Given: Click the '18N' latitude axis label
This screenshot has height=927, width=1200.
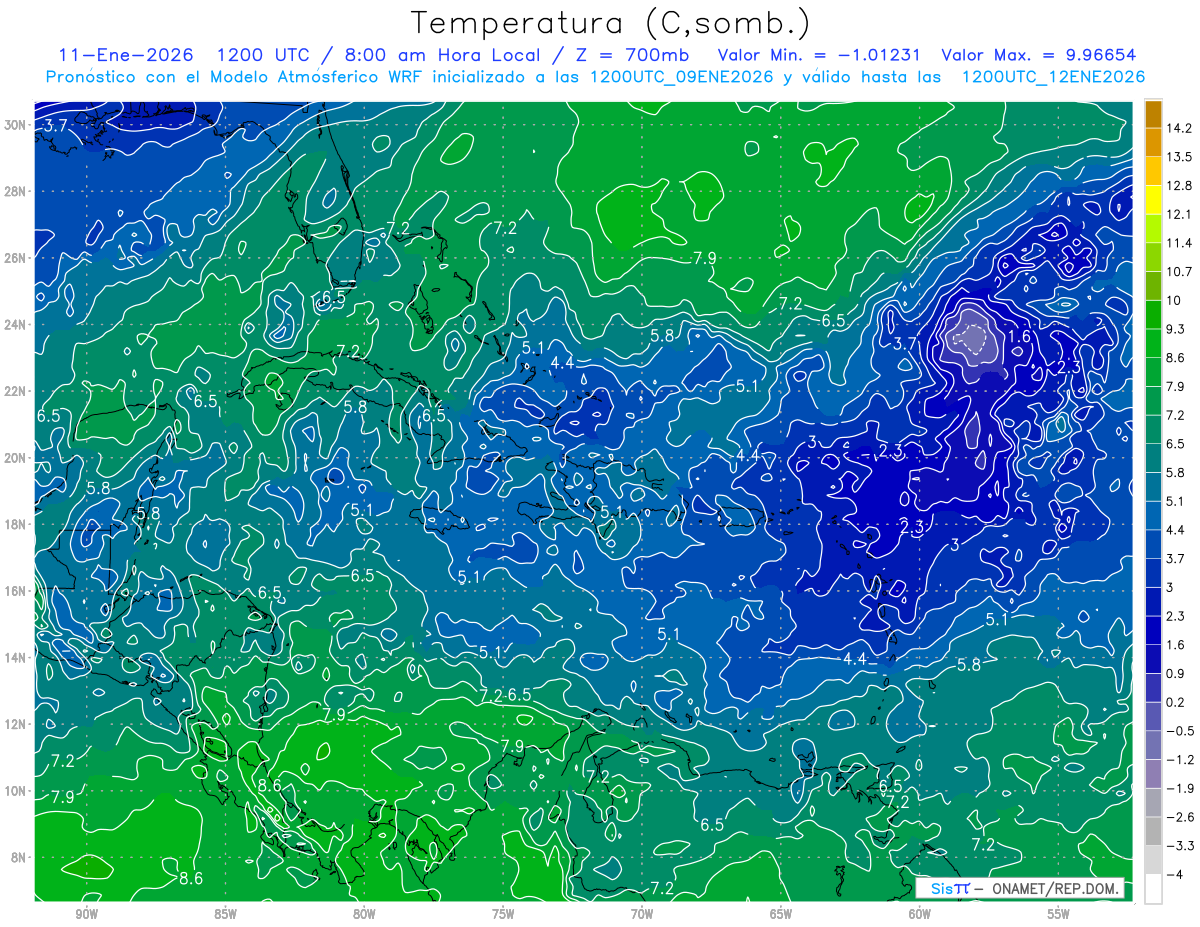Looking at the screenshot, I should pos(16,525).
